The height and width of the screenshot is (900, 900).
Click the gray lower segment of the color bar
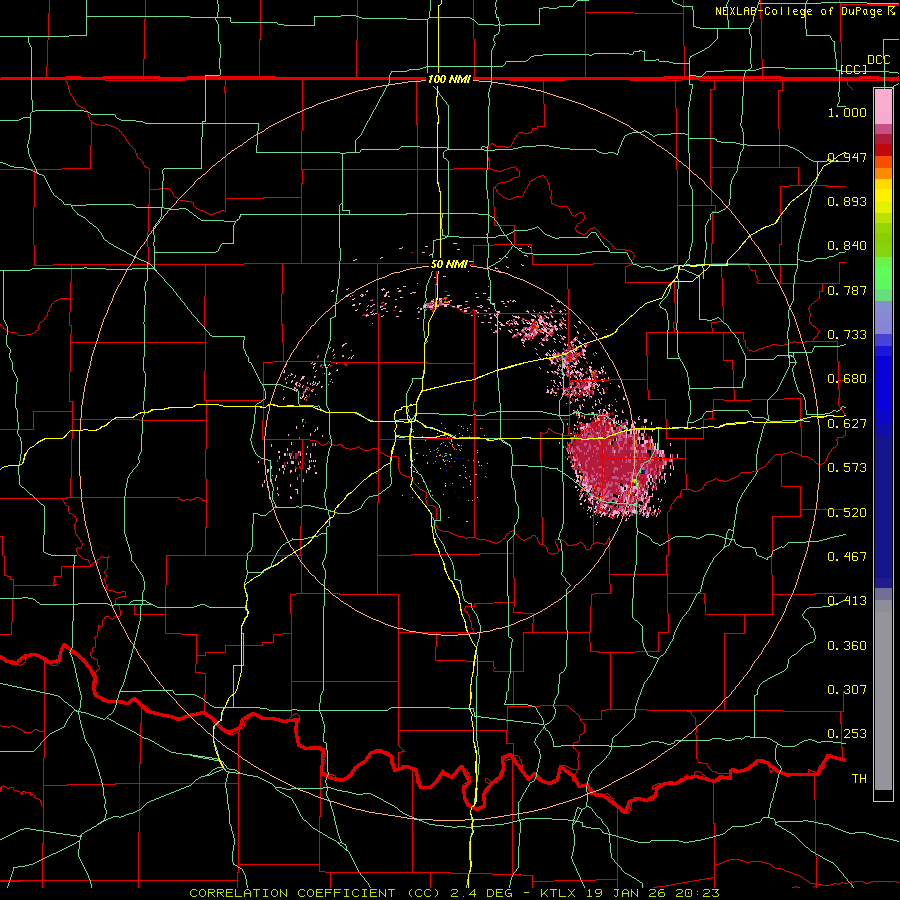883,695
